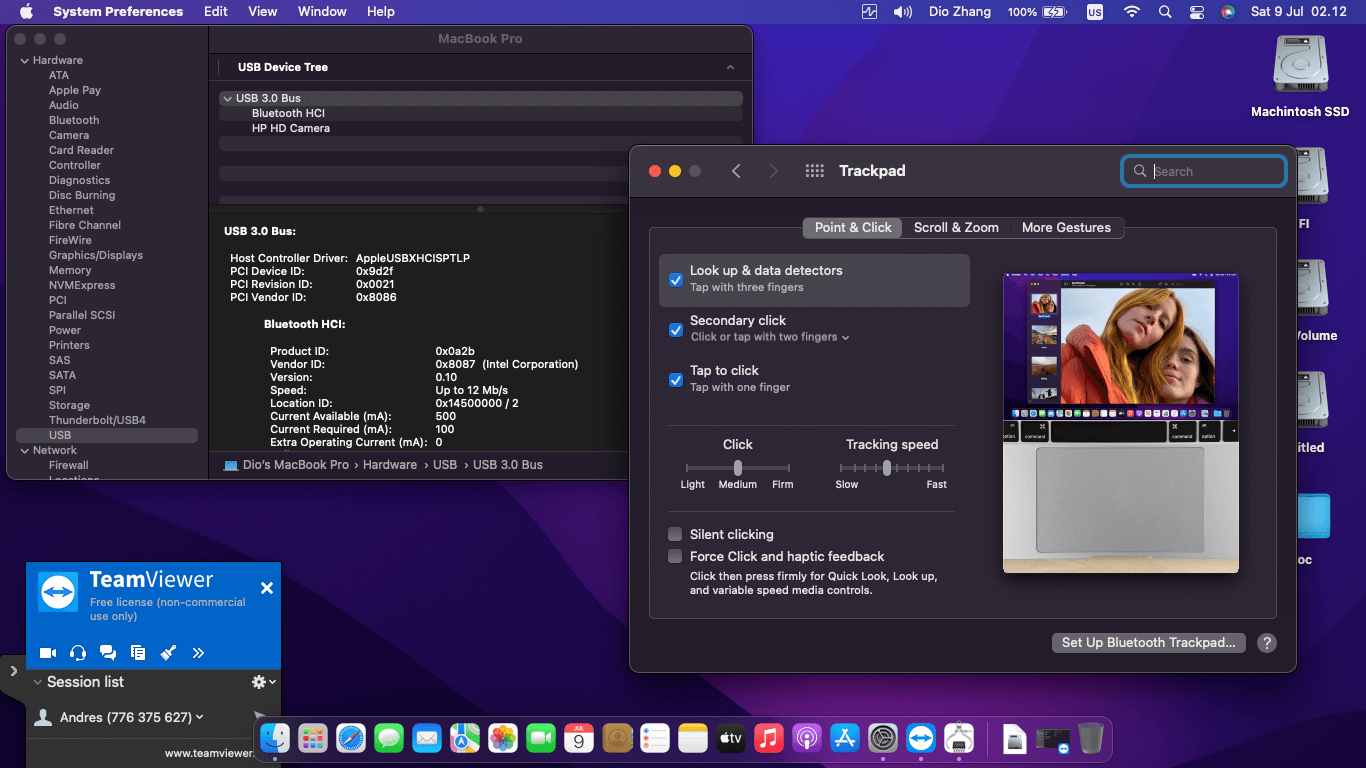
Task: Open the Session list gear settings
Action: pos(262,682)
